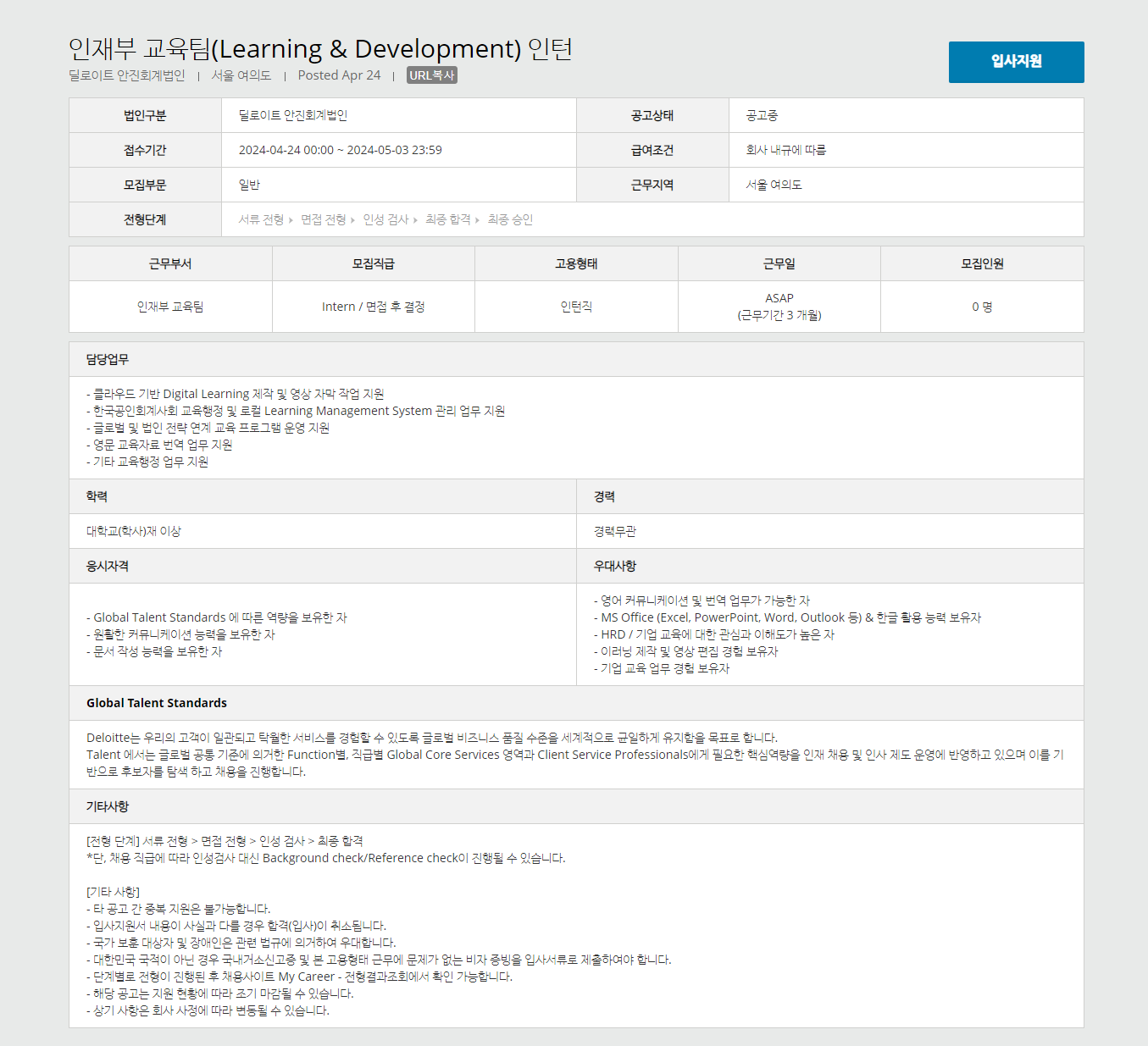Click the 0 명 headcount cell
1148x1046 pixels.
tap(982, 307)
